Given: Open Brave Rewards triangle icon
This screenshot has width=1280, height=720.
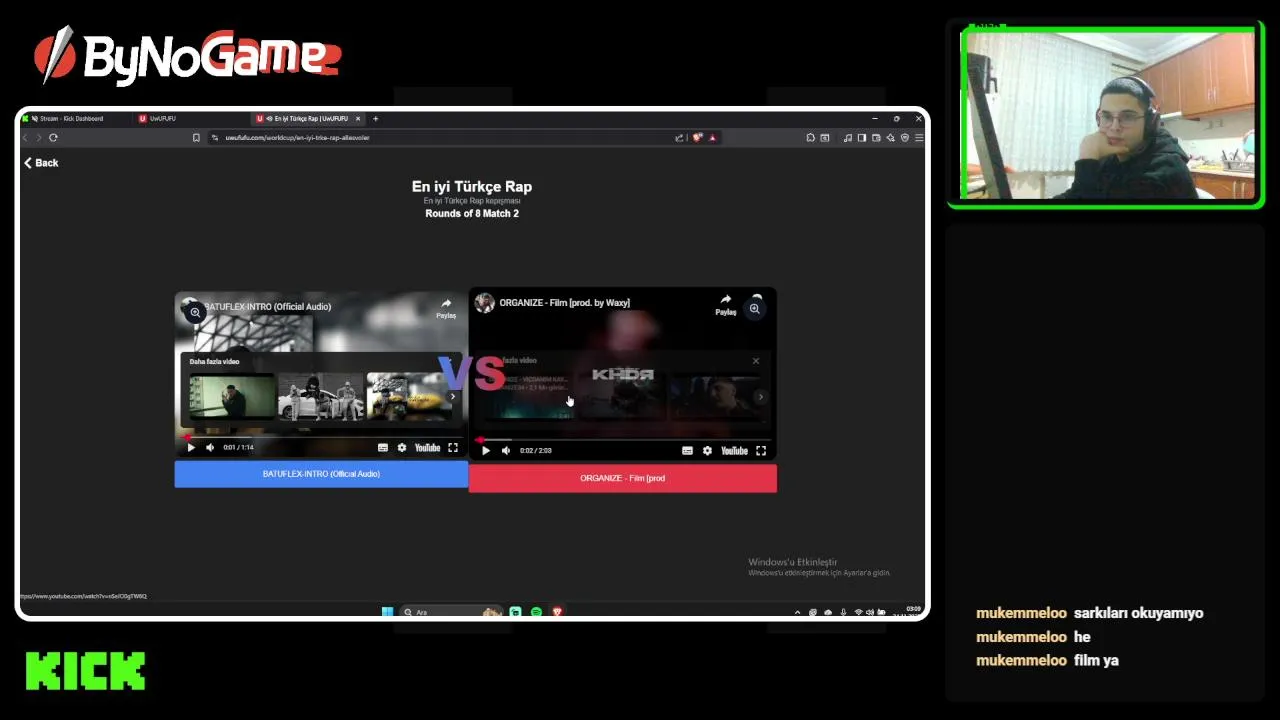Looking at the screenshot, I should (x=712, y=138).
